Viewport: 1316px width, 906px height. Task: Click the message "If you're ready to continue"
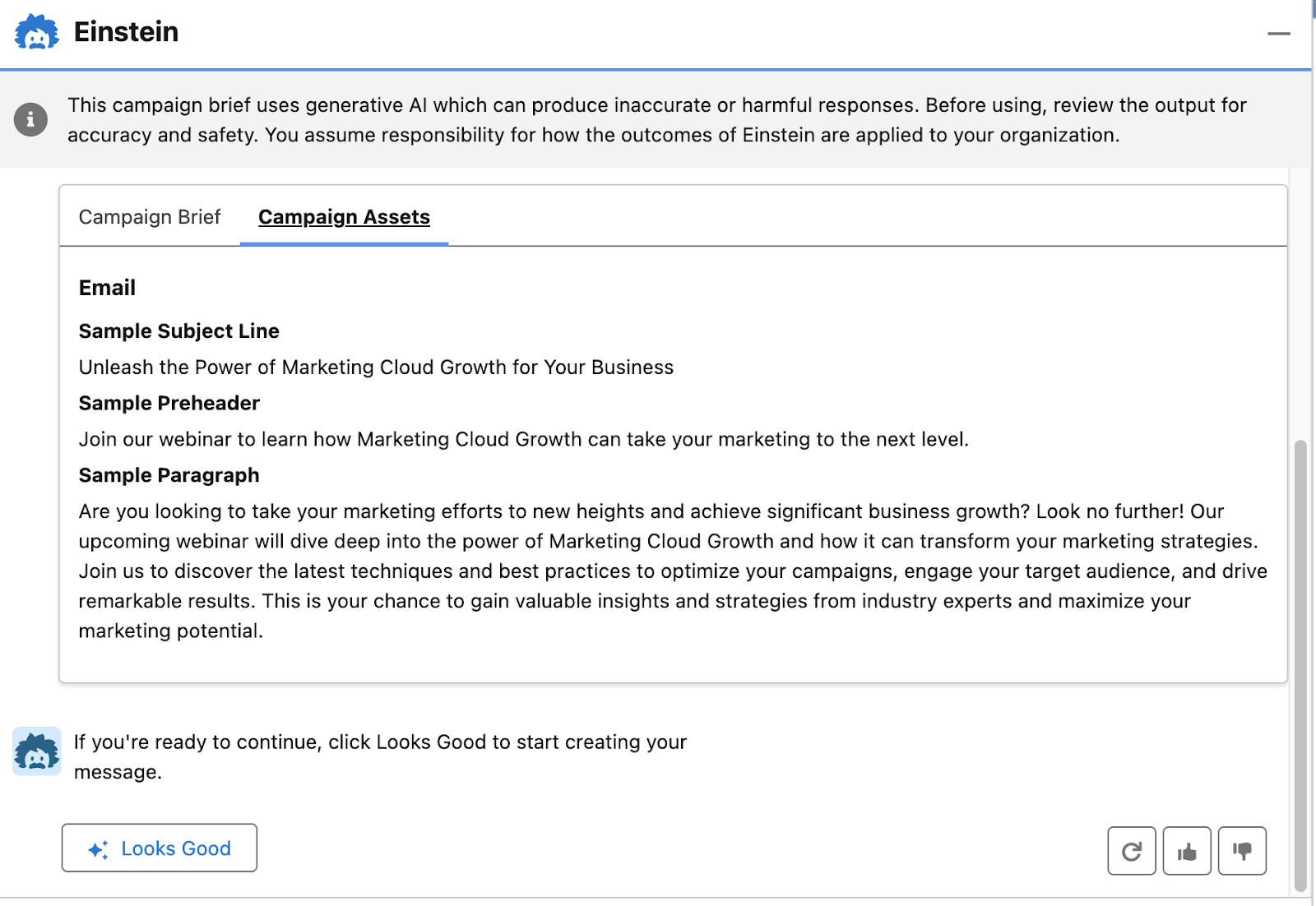point(380,757)
